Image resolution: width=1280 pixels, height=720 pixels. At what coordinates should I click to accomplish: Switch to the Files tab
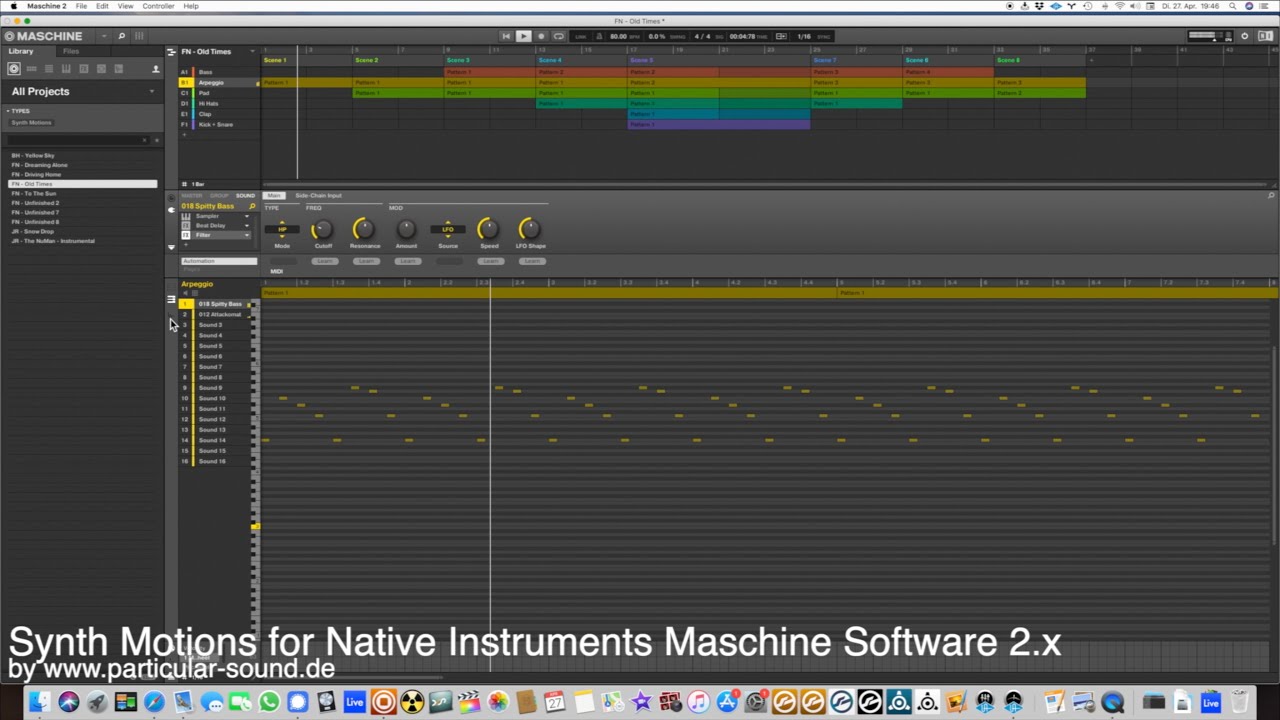pos(71,51)
